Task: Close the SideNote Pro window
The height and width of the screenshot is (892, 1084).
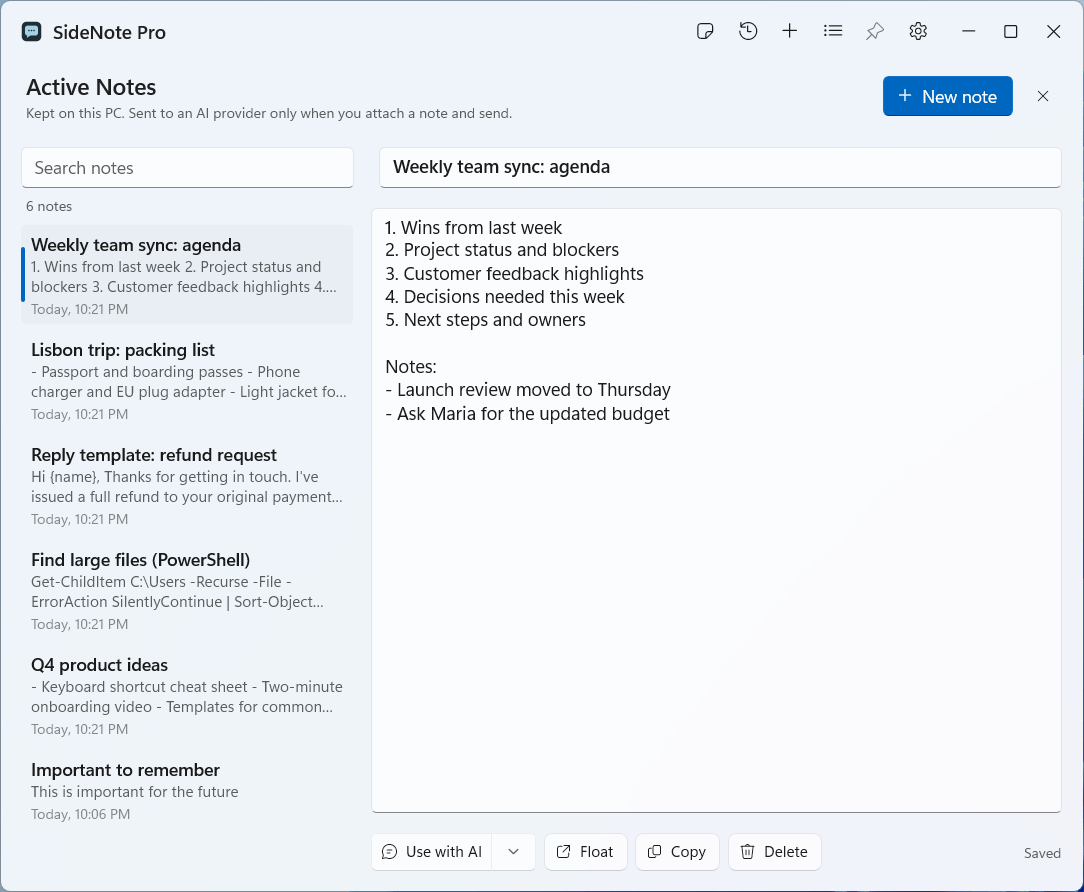Action: click(x=1054, y=32)
